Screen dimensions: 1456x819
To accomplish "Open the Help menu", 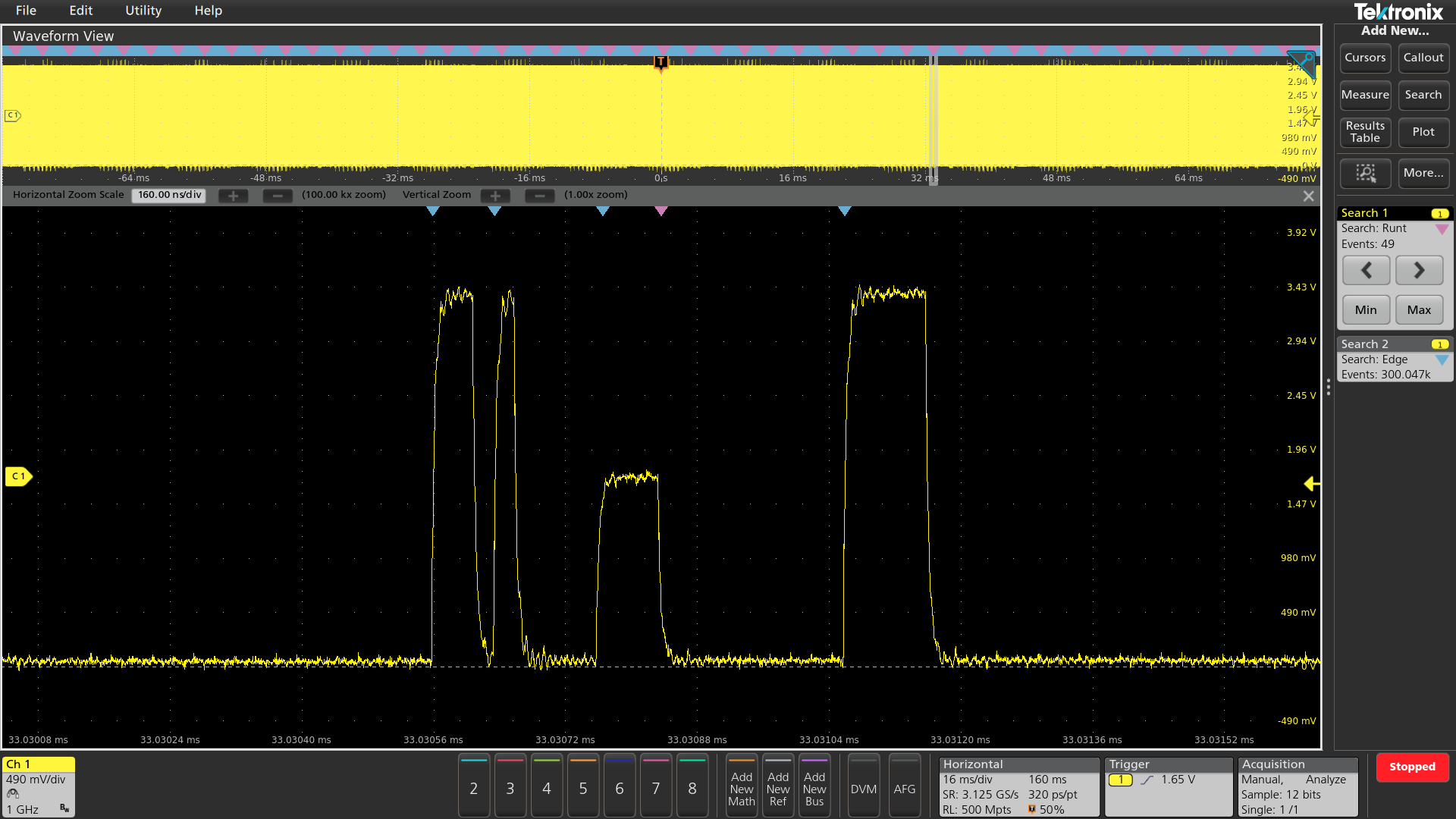I will click(x=208, y=11).
